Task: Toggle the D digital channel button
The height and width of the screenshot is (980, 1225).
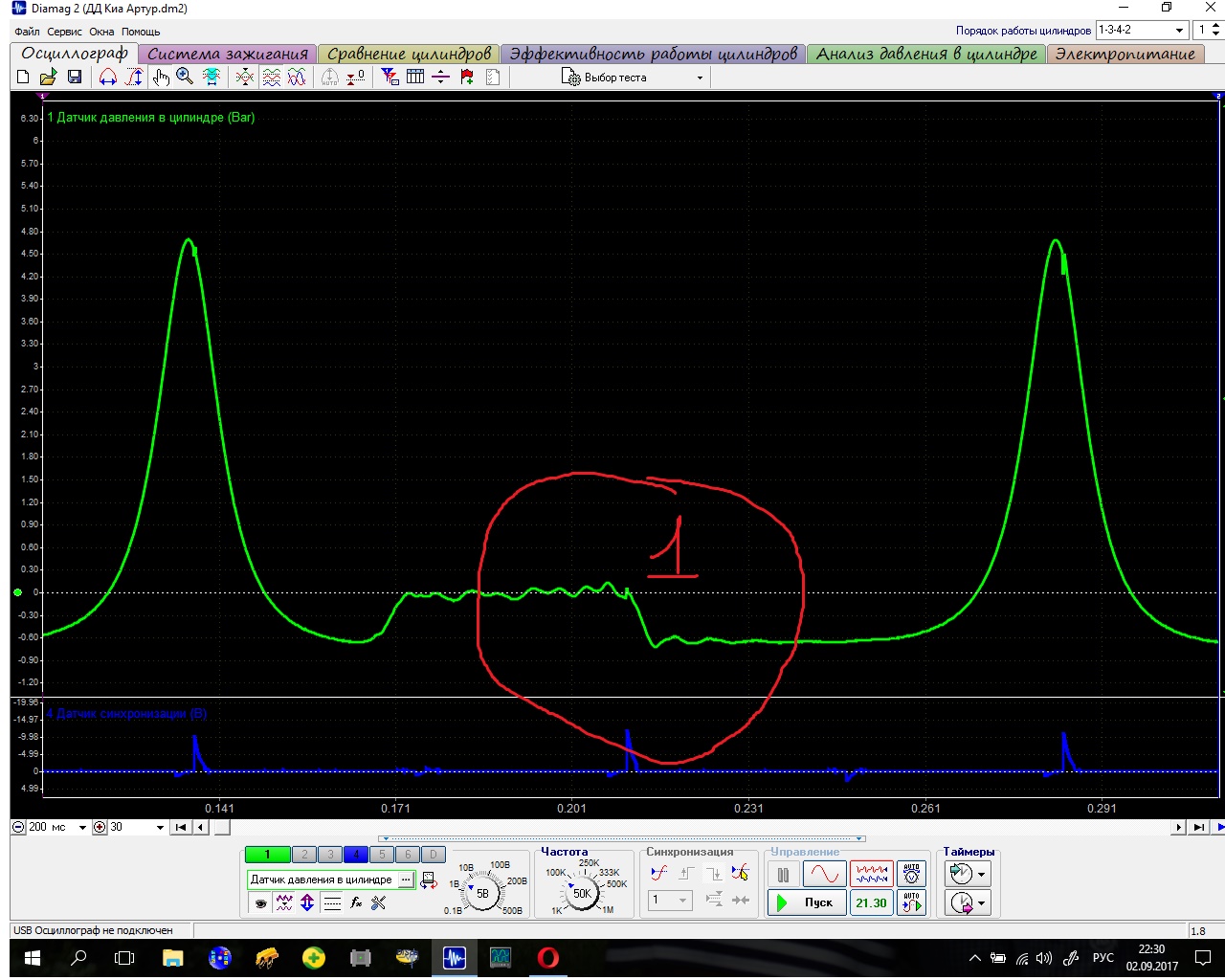Action: [434, 855]
